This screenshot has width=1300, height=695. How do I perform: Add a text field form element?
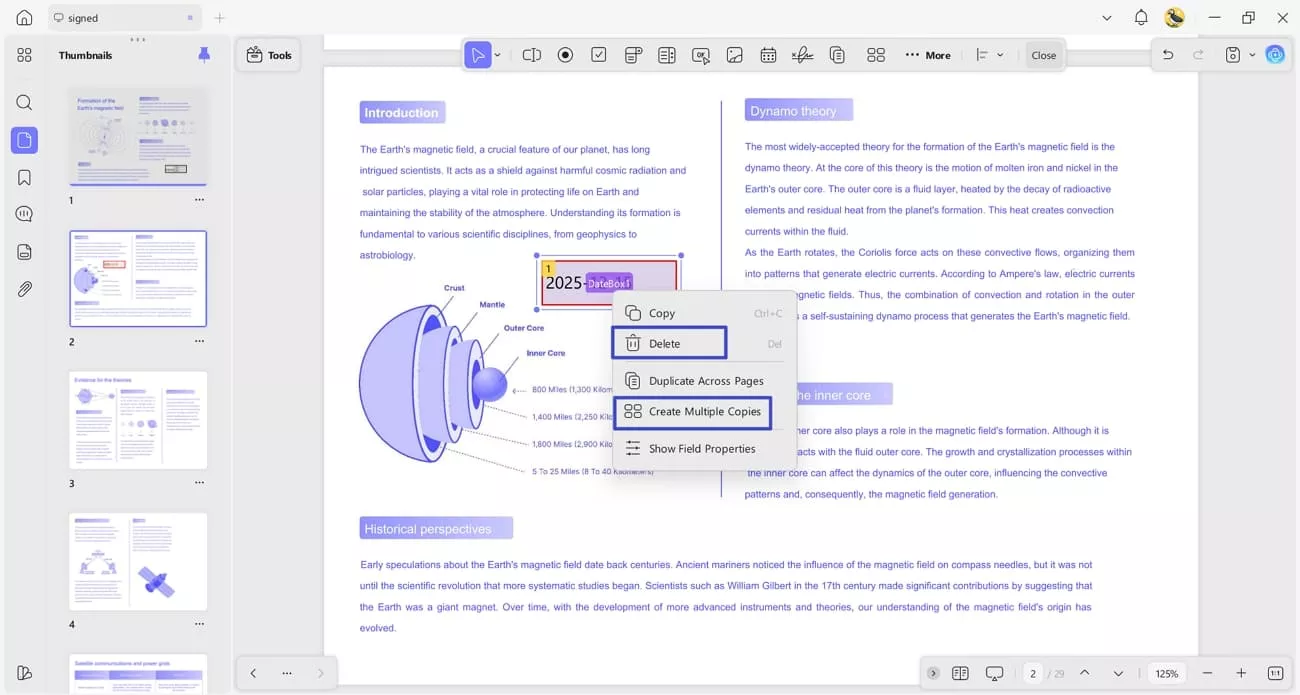(532, 55)
